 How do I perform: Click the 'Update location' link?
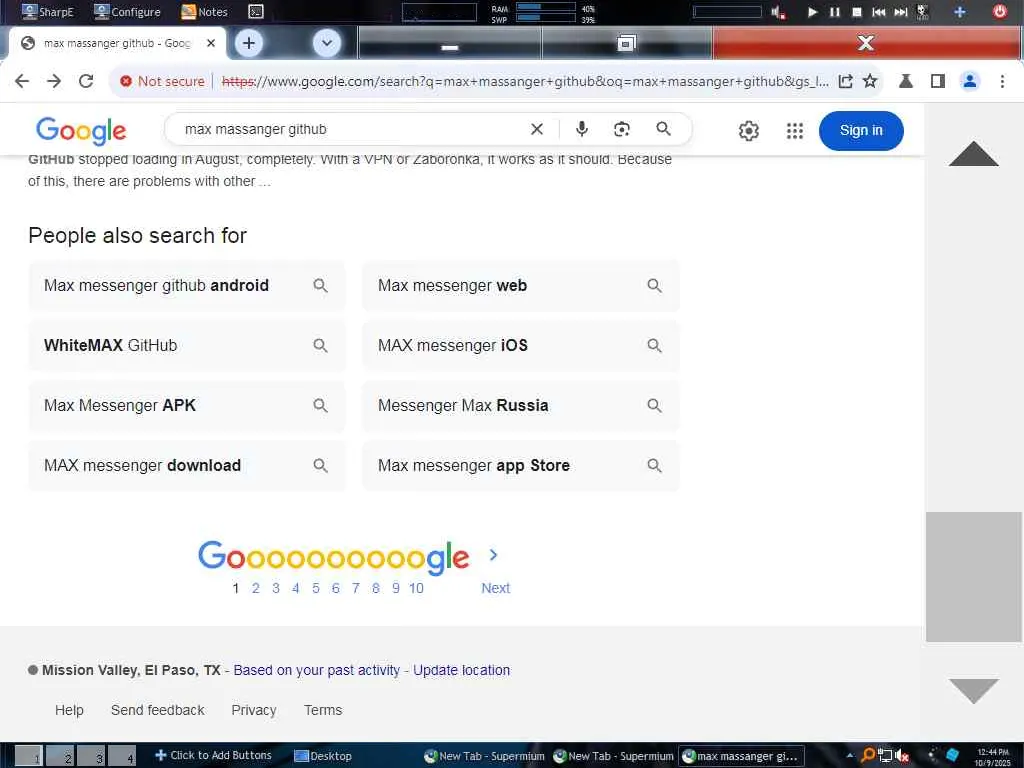[x=462, y=671]
